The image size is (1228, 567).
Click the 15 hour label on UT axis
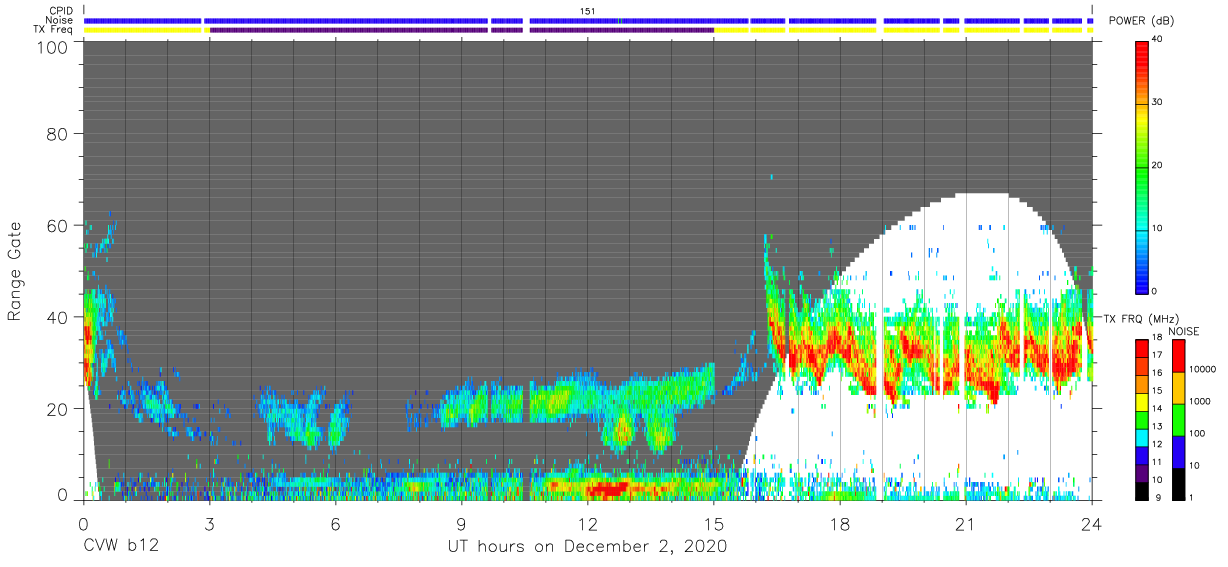[x=713, y=523]
